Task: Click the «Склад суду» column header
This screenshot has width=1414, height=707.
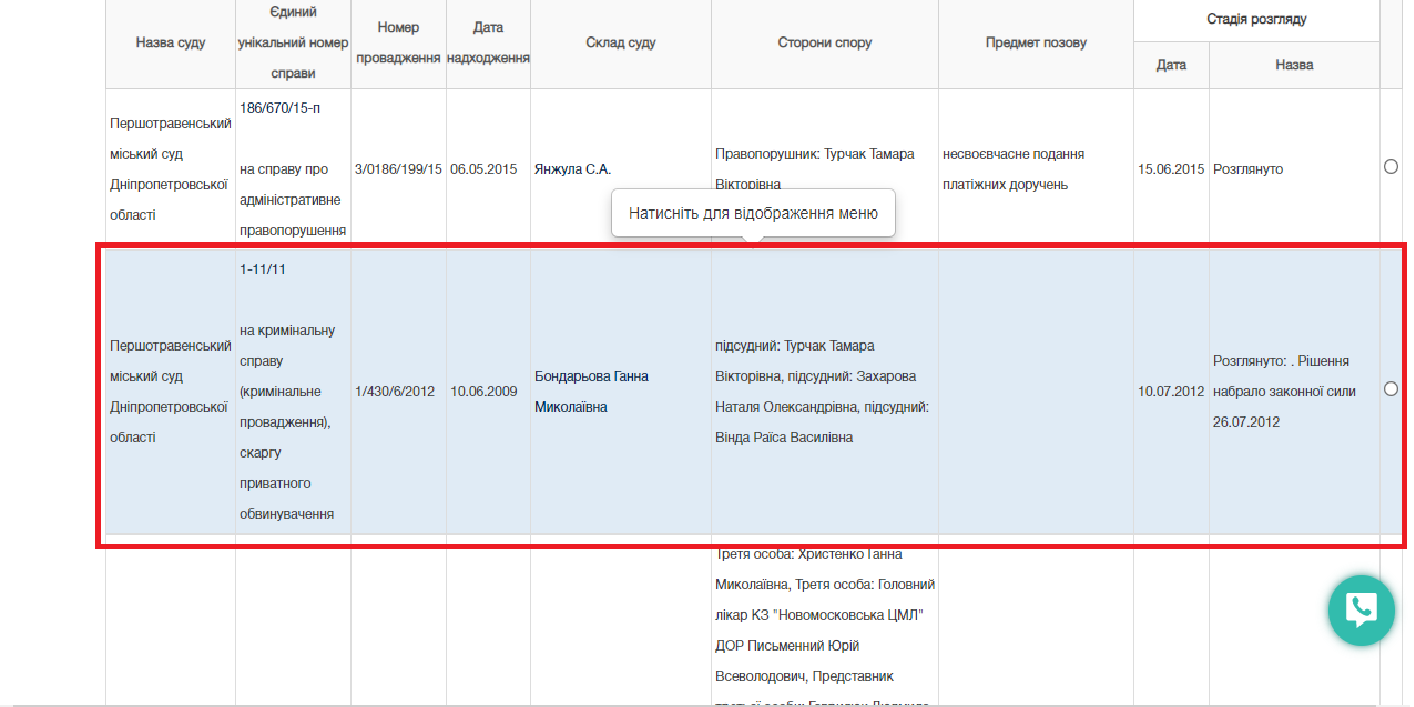Action: click(x=620, y=43)
